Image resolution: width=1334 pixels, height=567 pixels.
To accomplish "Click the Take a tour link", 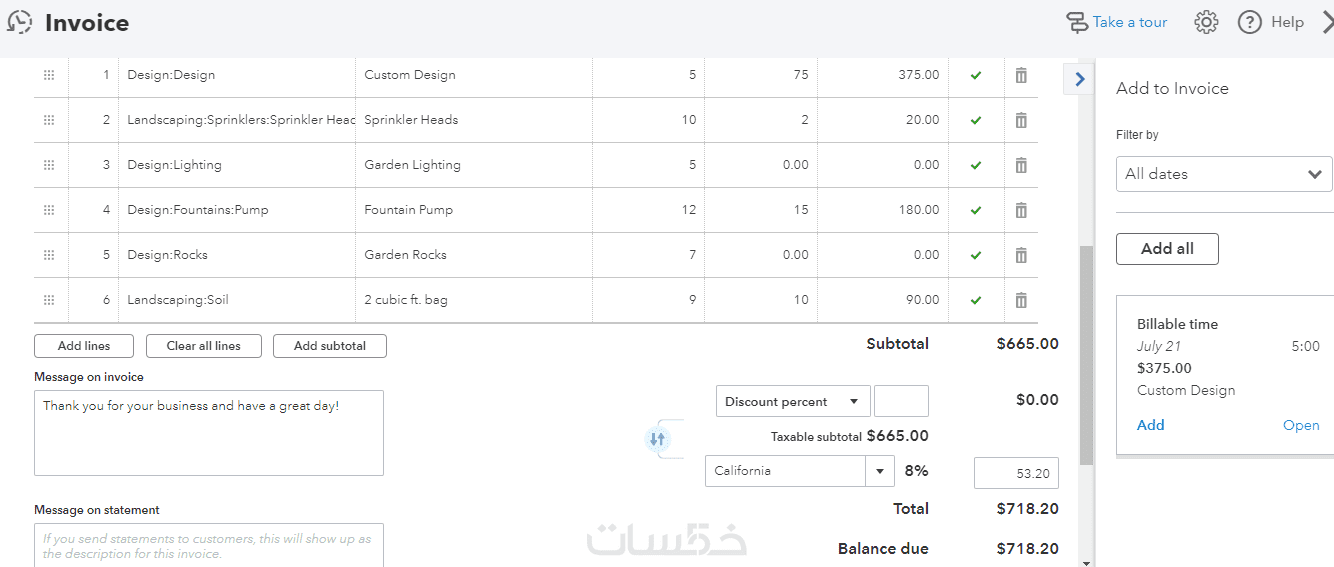I will (x=1129, y=22).
